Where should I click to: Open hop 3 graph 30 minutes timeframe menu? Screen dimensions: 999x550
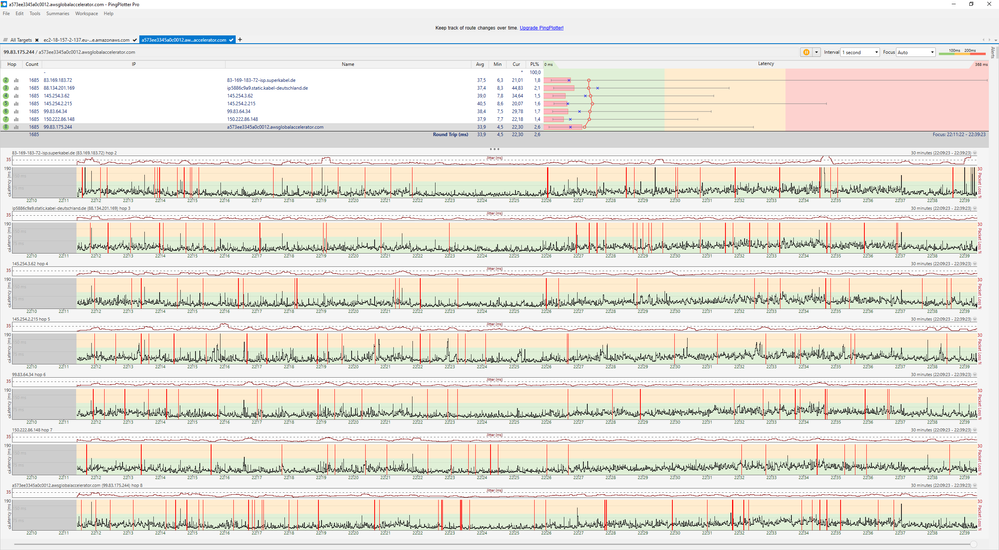point(975,208)
